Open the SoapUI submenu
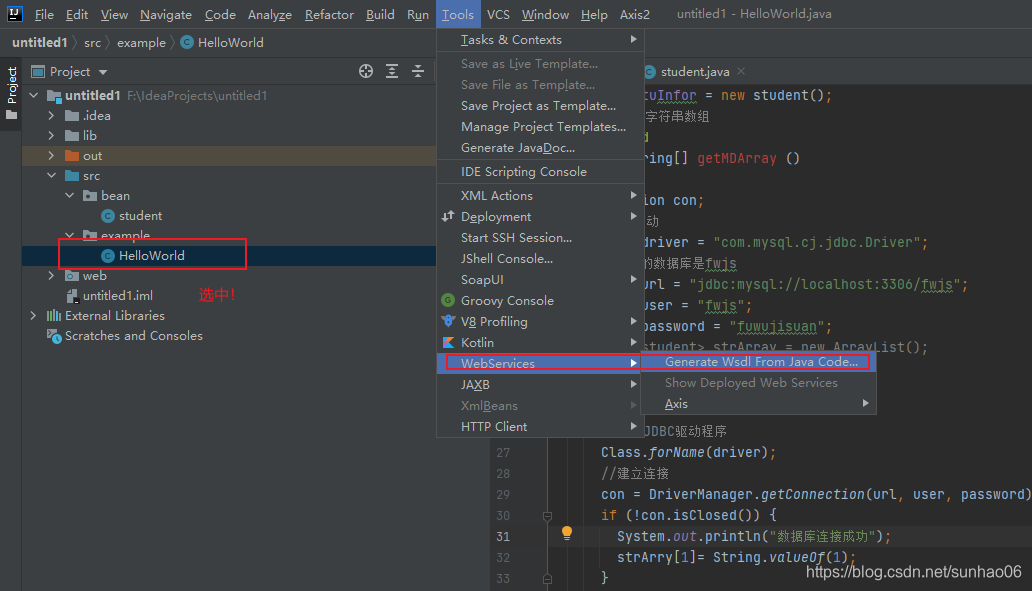 (540, 280)
